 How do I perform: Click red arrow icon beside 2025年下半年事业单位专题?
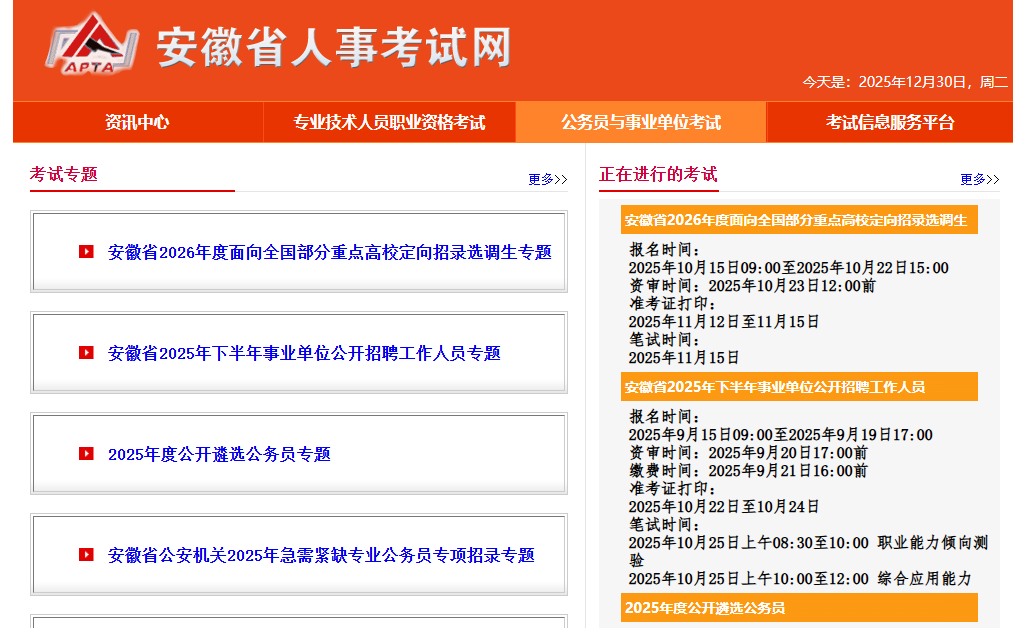(86, 353)
